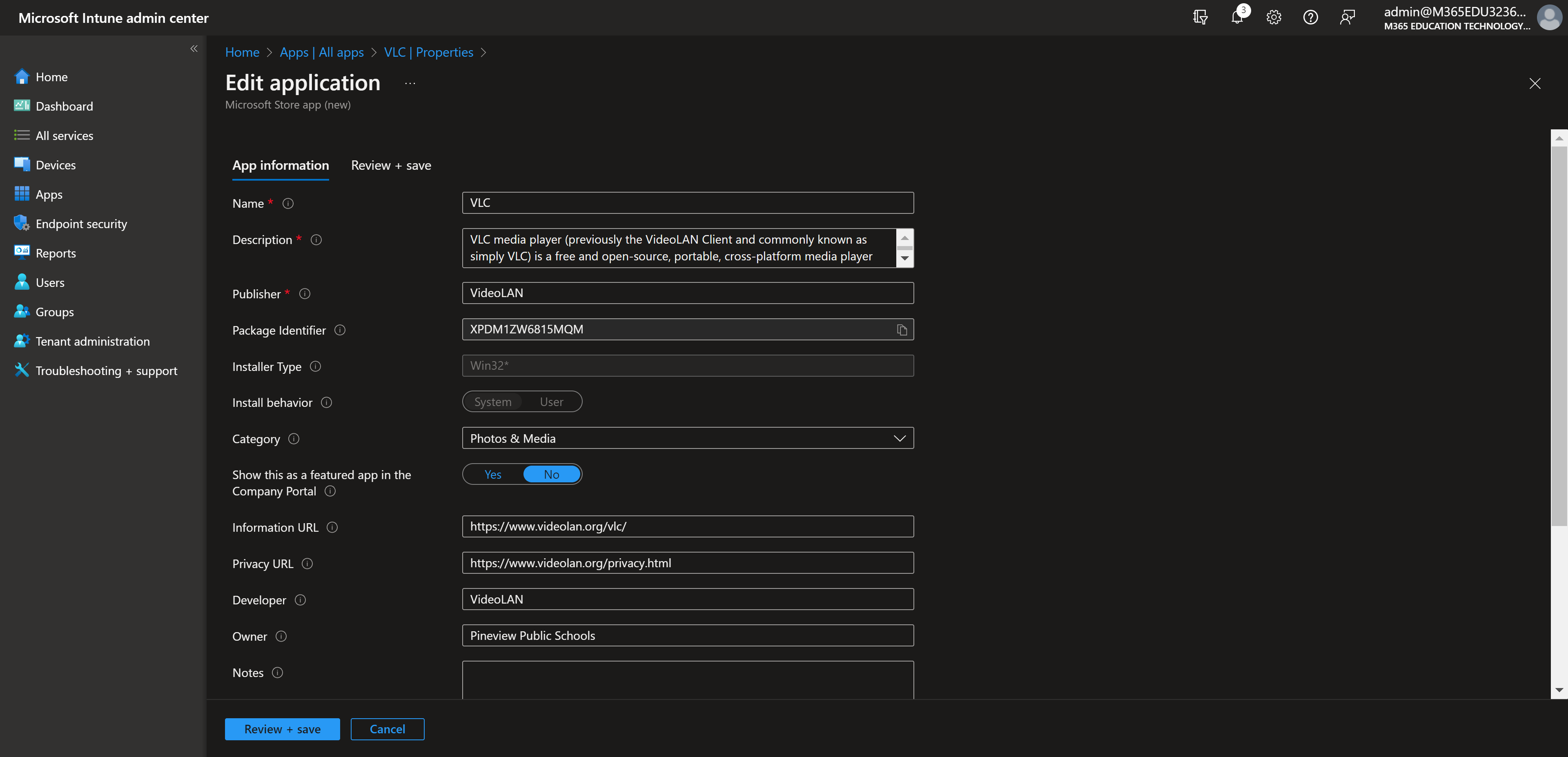Set featured app to No
The image size is (1568, 757).
point(552,474)
